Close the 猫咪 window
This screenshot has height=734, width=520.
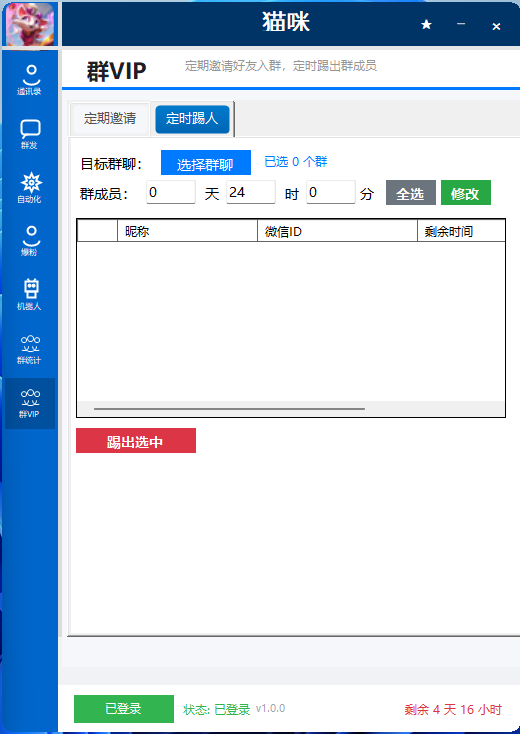coord(496,26)
